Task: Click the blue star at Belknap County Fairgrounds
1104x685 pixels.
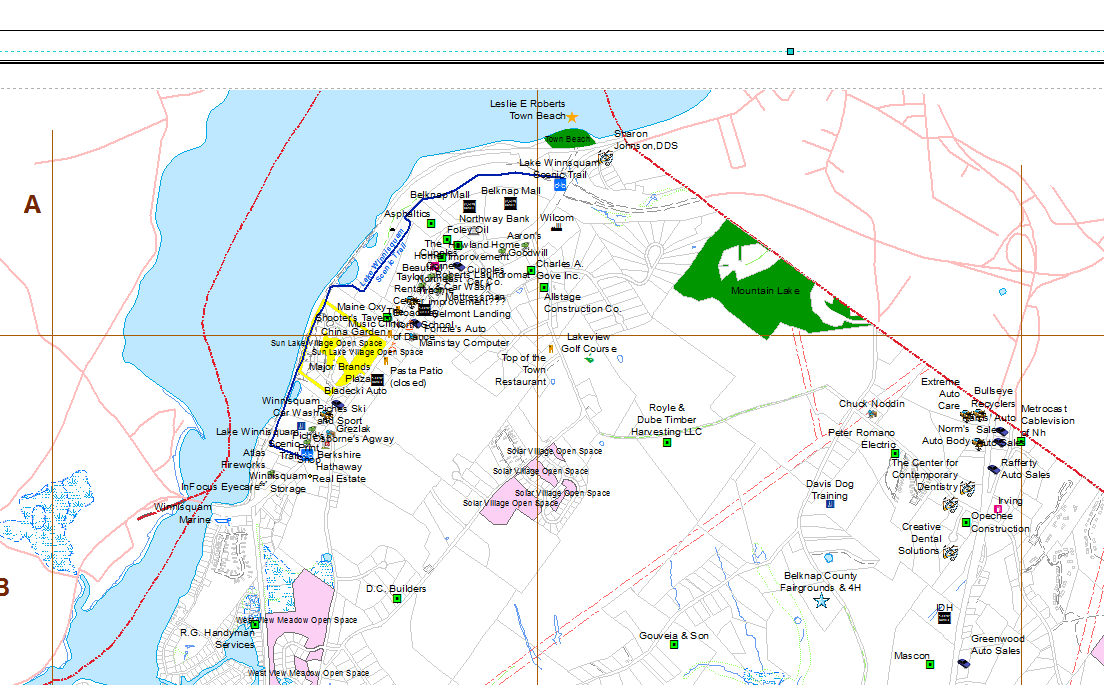Action: coord(821,601)
